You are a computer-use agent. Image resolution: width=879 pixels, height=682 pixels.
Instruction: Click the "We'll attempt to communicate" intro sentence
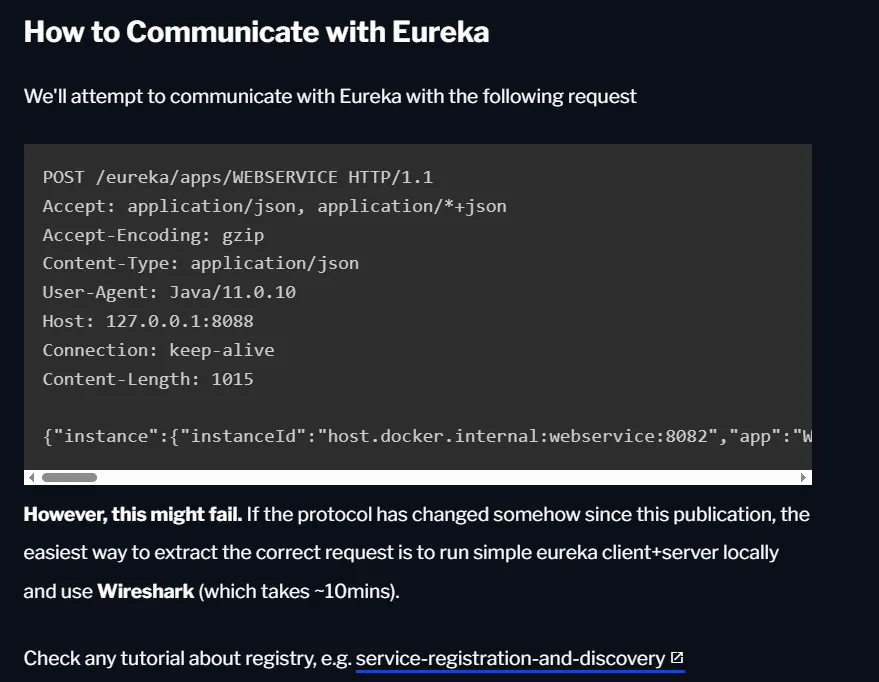coord(330,97)
